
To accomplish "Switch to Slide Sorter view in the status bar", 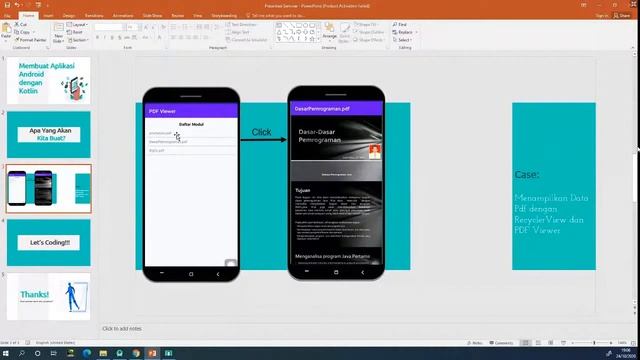I will click(x=538, y=343).
